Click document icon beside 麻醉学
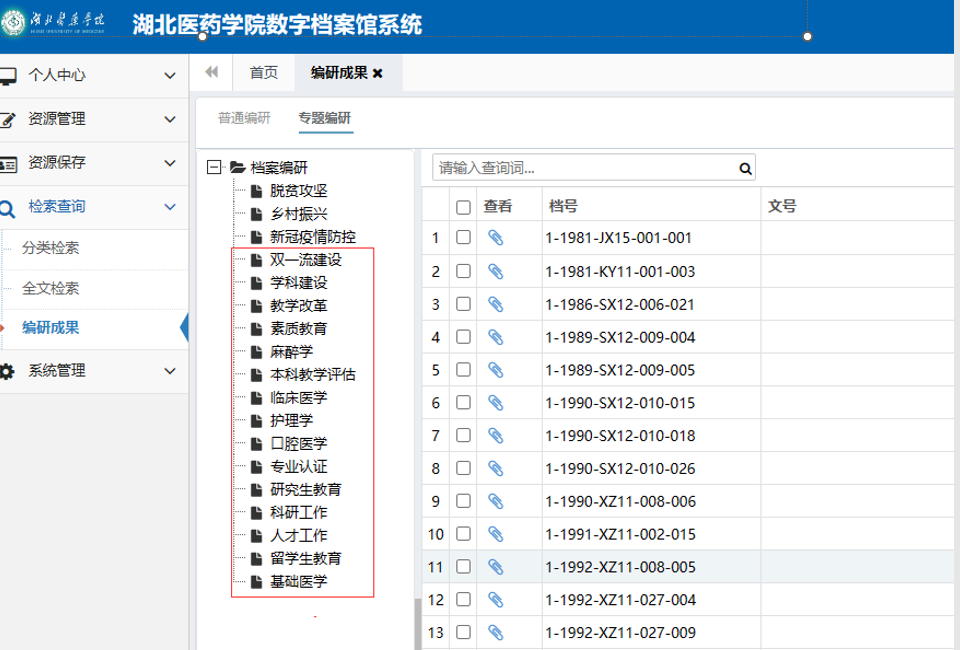 [x=256, y=352]
